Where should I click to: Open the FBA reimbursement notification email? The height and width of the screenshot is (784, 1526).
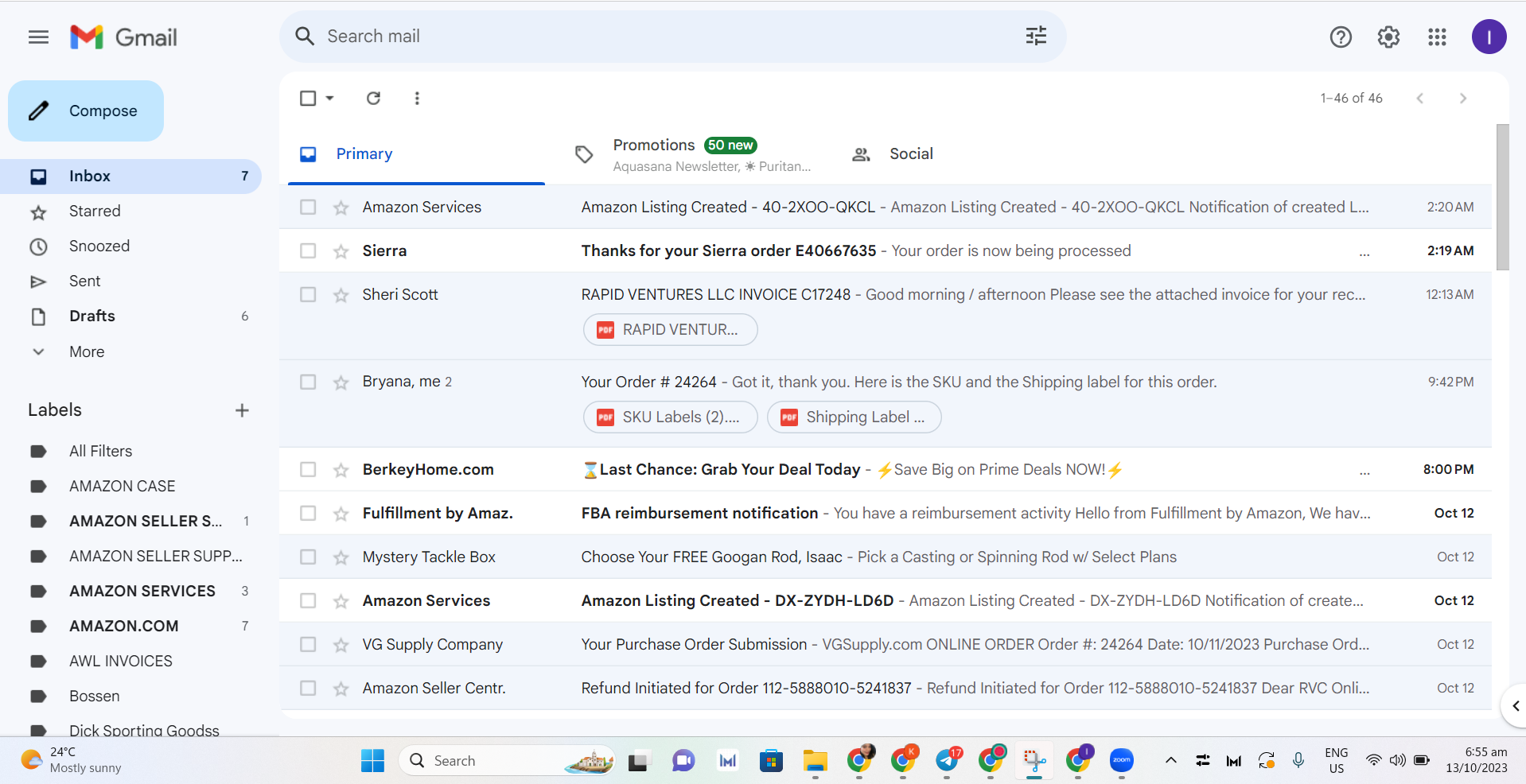pyautogui.click(x=886, y=513)
